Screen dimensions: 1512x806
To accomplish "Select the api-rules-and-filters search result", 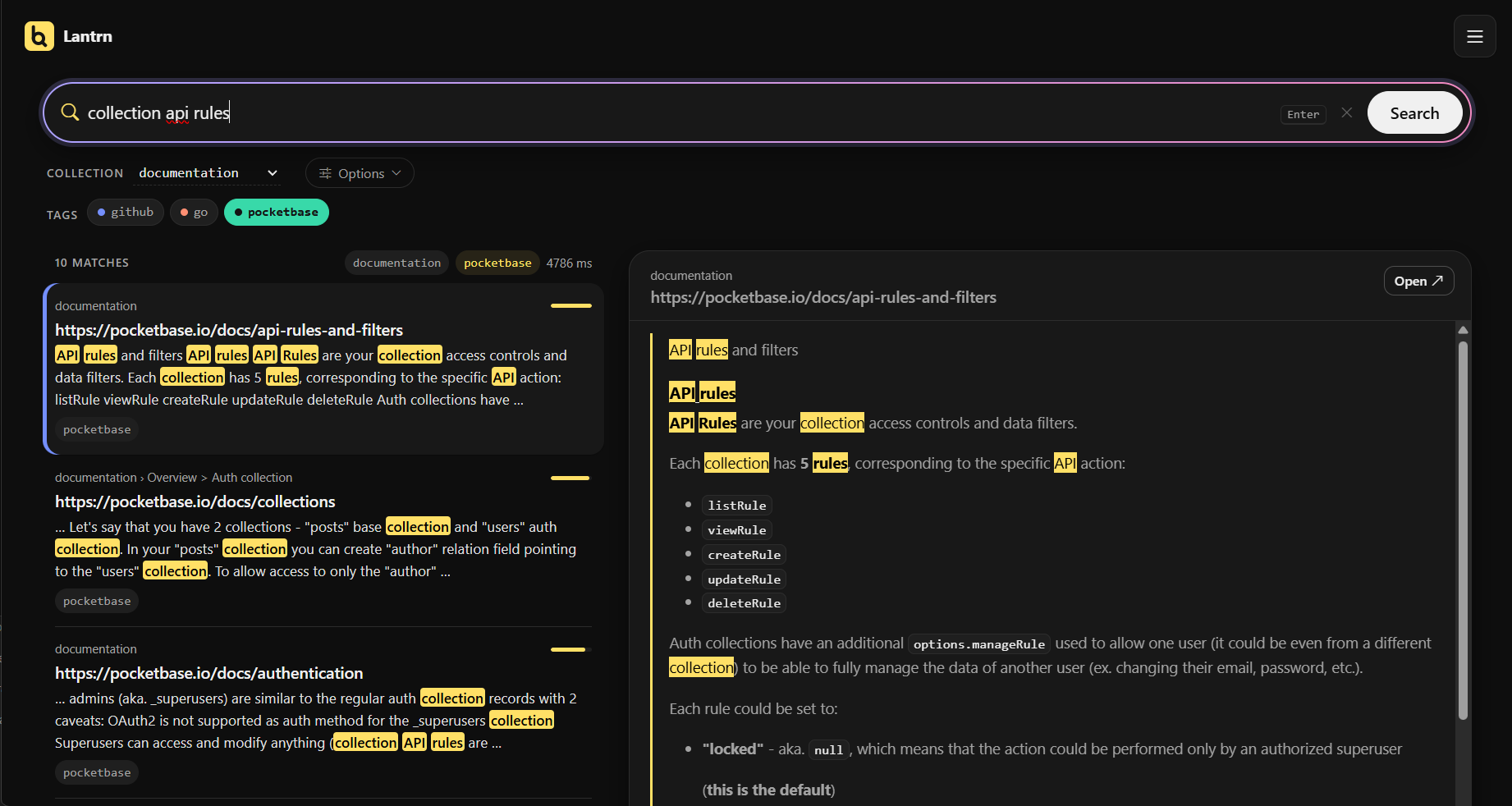I will tap(323, 369).
